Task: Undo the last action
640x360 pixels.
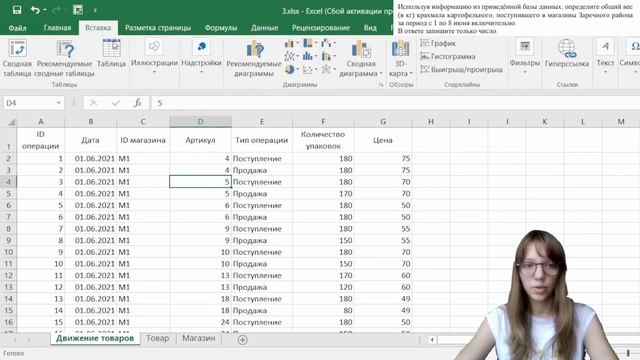Action: pos(35,10)
